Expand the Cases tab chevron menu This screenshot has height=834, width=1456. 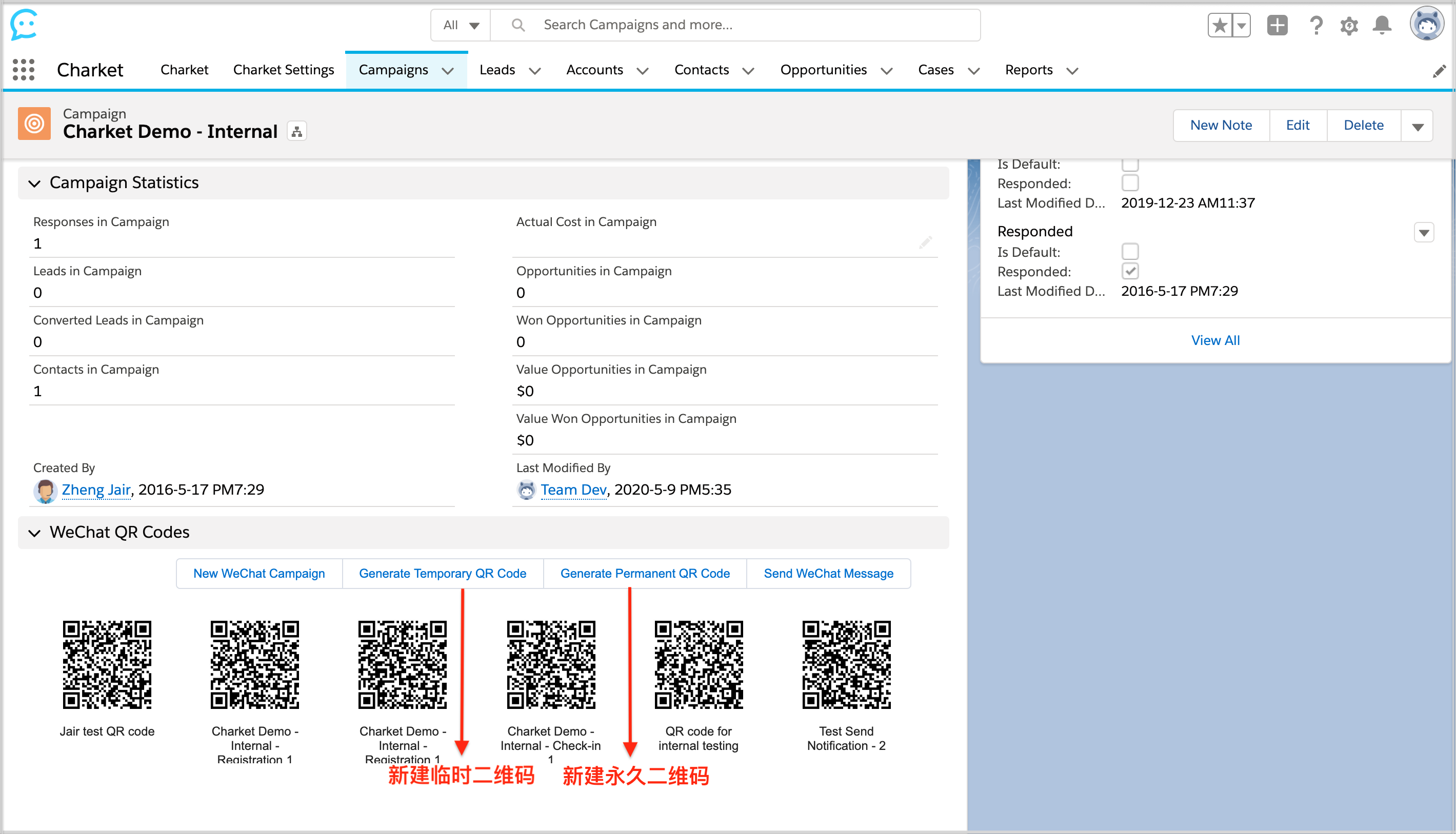tap(973, 71)
